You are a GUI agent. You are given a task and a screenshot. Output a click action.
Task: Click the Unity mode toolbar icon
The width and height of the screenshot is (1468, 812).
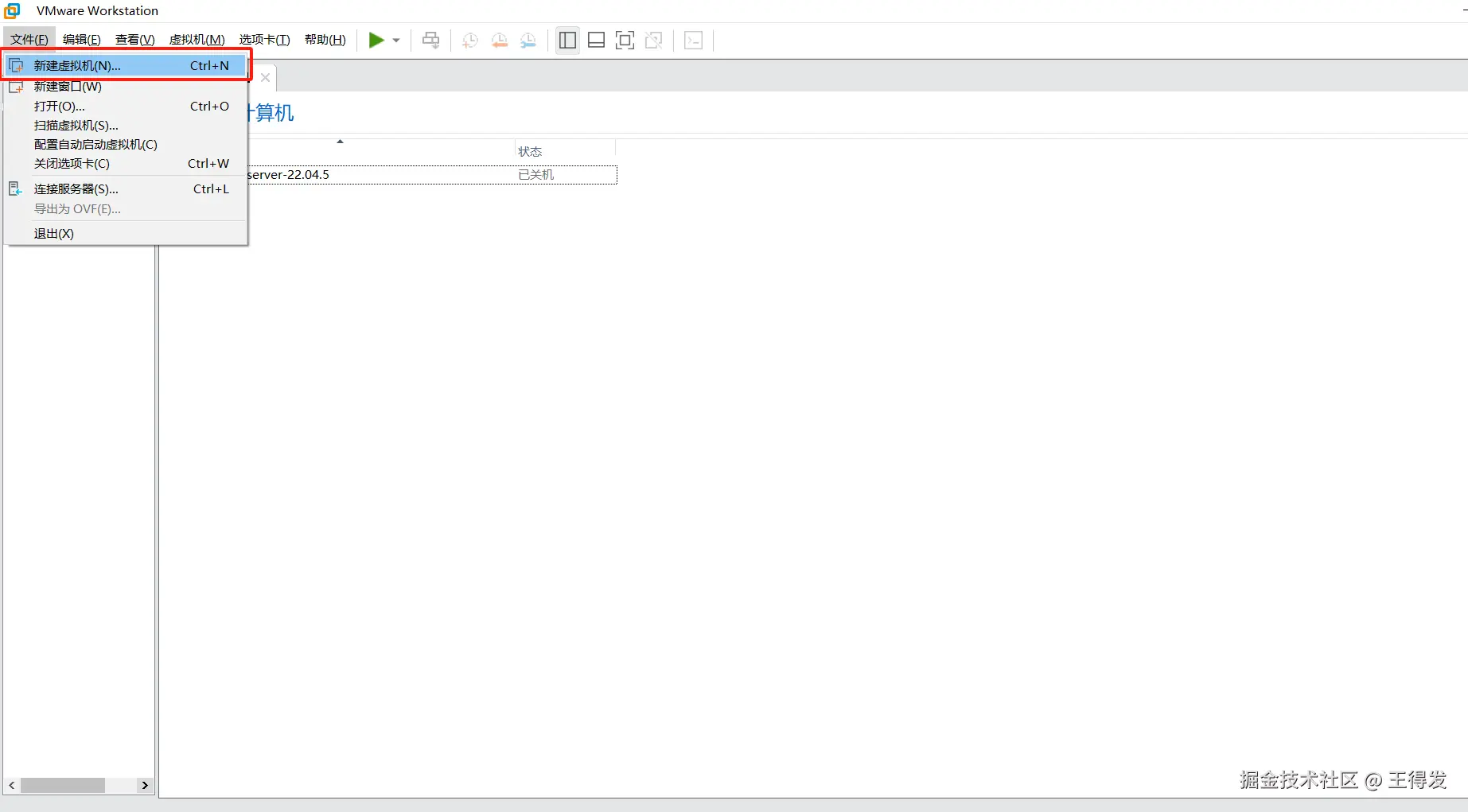tap(653, 40)
